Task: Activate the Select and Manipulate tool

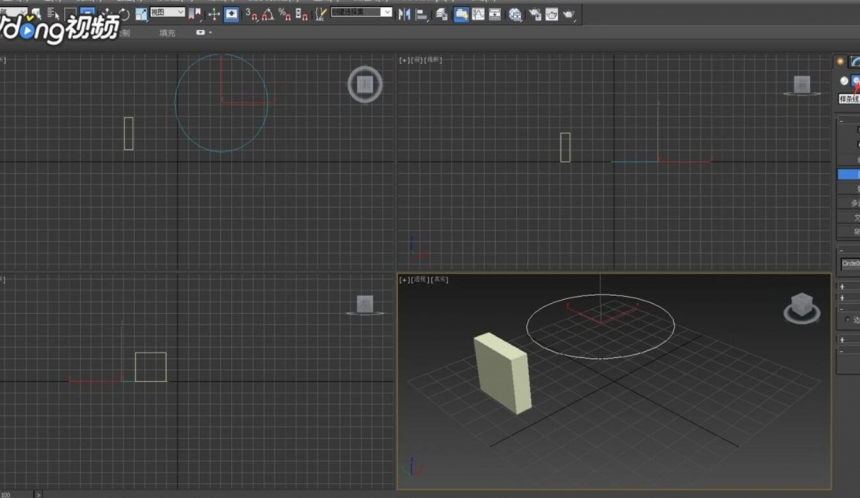Action: (214, 15)
